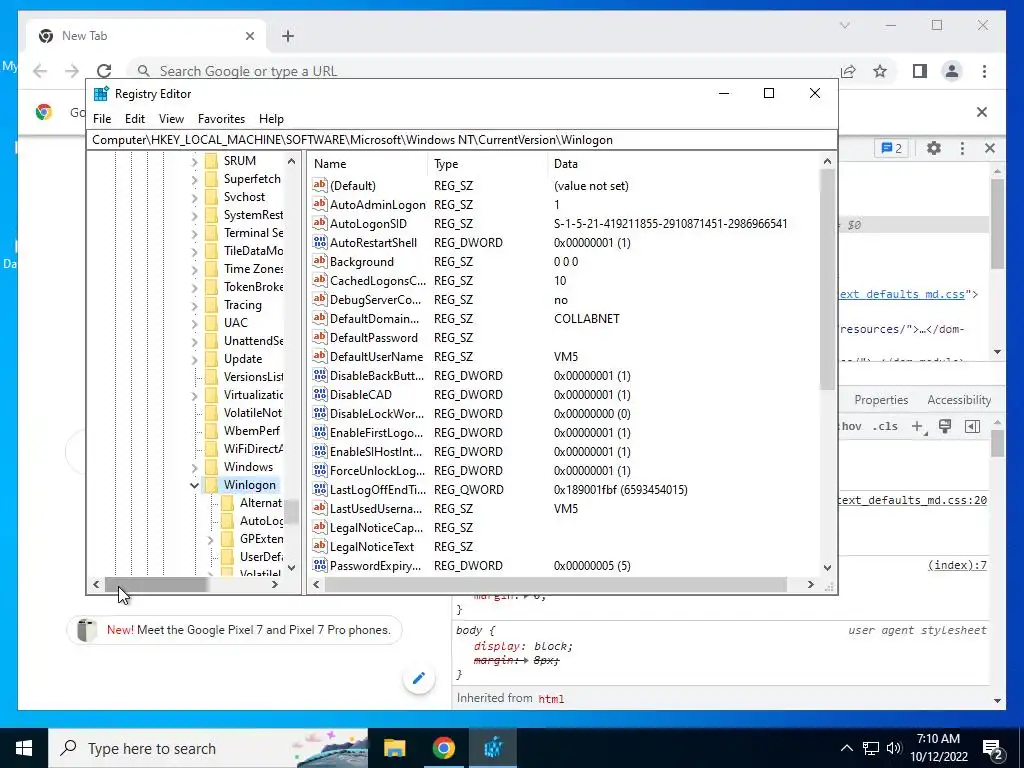Screen dimensions: 1024x768
Task: Show hidden system tray icons
Action: click(846, 748)
